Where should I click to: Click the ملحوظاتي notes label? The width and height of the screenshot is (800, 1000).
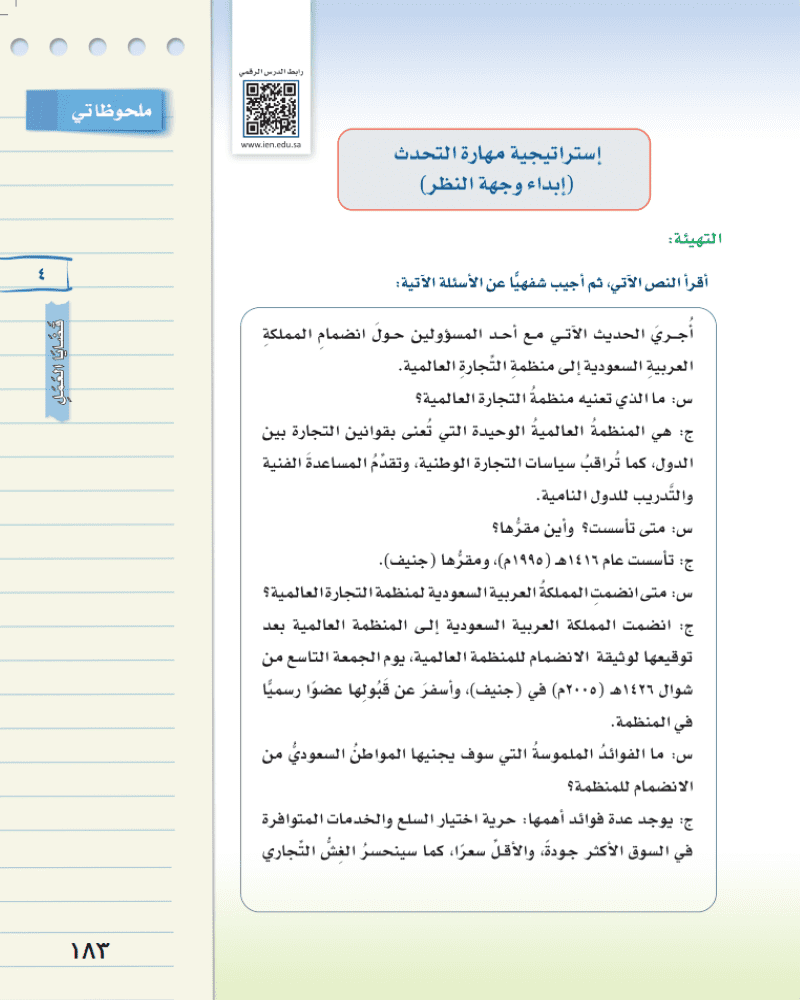(97, 111)
